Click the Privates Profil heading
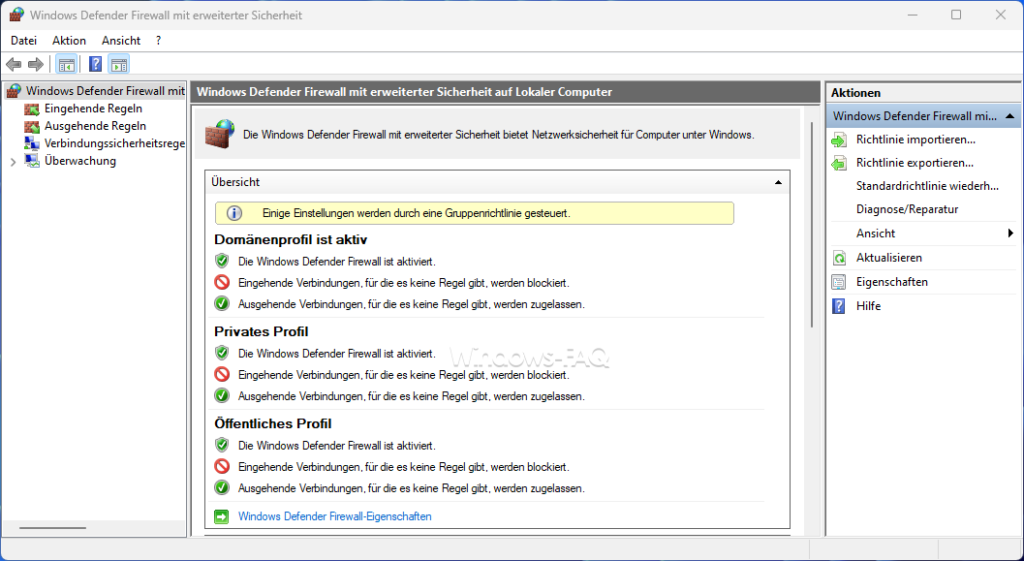The height and width of the screenshot is (561, 1024). 261,332
